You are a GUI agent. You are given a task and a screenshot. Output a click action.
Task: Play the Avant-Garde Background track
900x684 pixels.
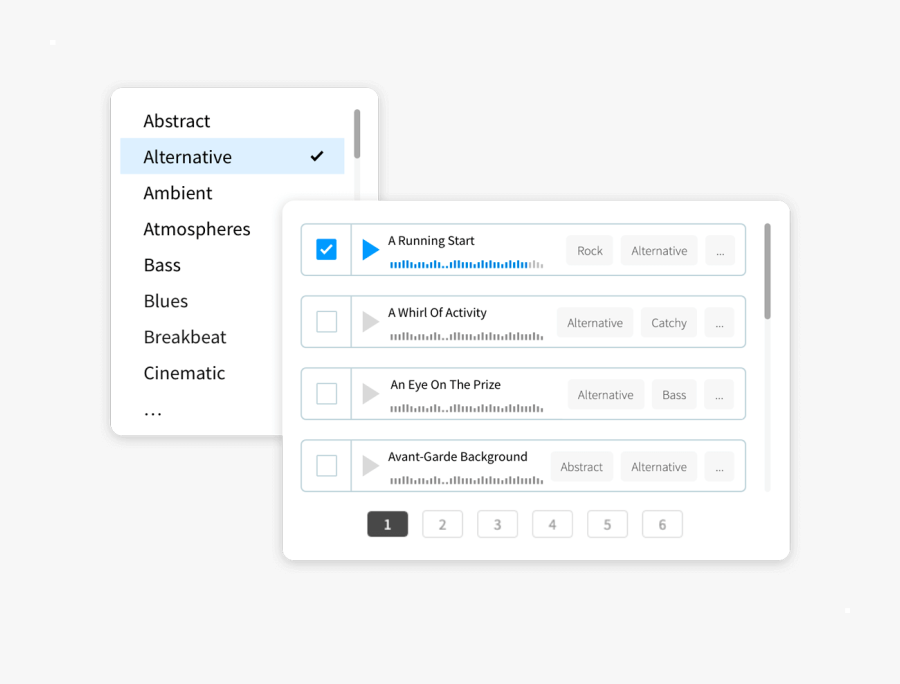(x=370, y=466)
